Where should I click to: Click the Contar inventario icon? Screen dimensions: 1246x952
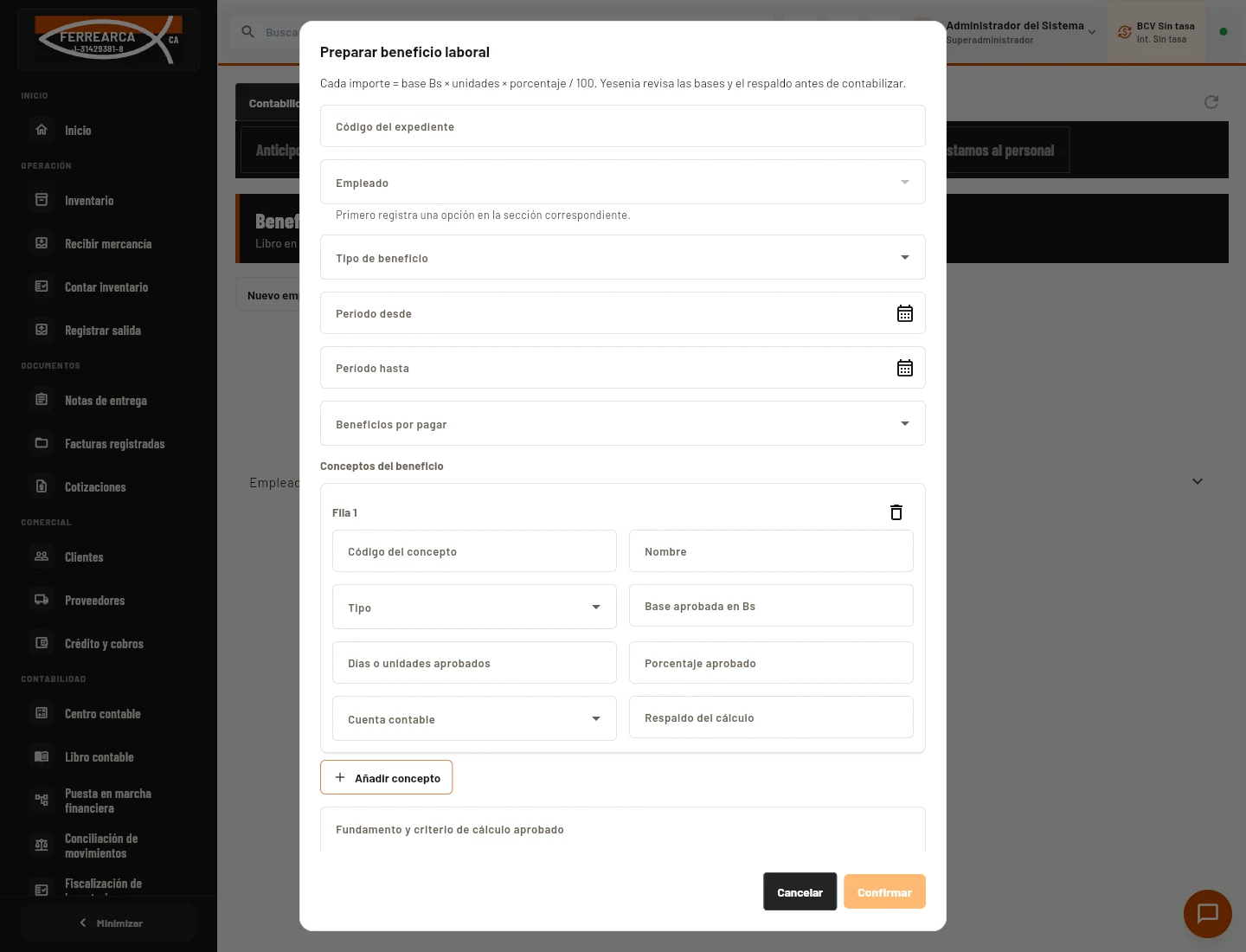pos(42,286)
